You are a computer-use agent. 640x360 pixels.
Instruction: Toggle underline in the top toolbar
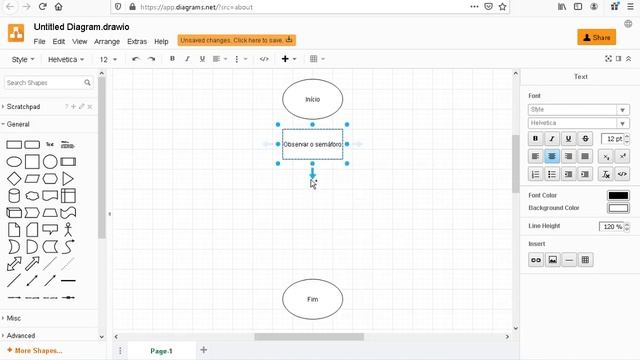[202, 59]
